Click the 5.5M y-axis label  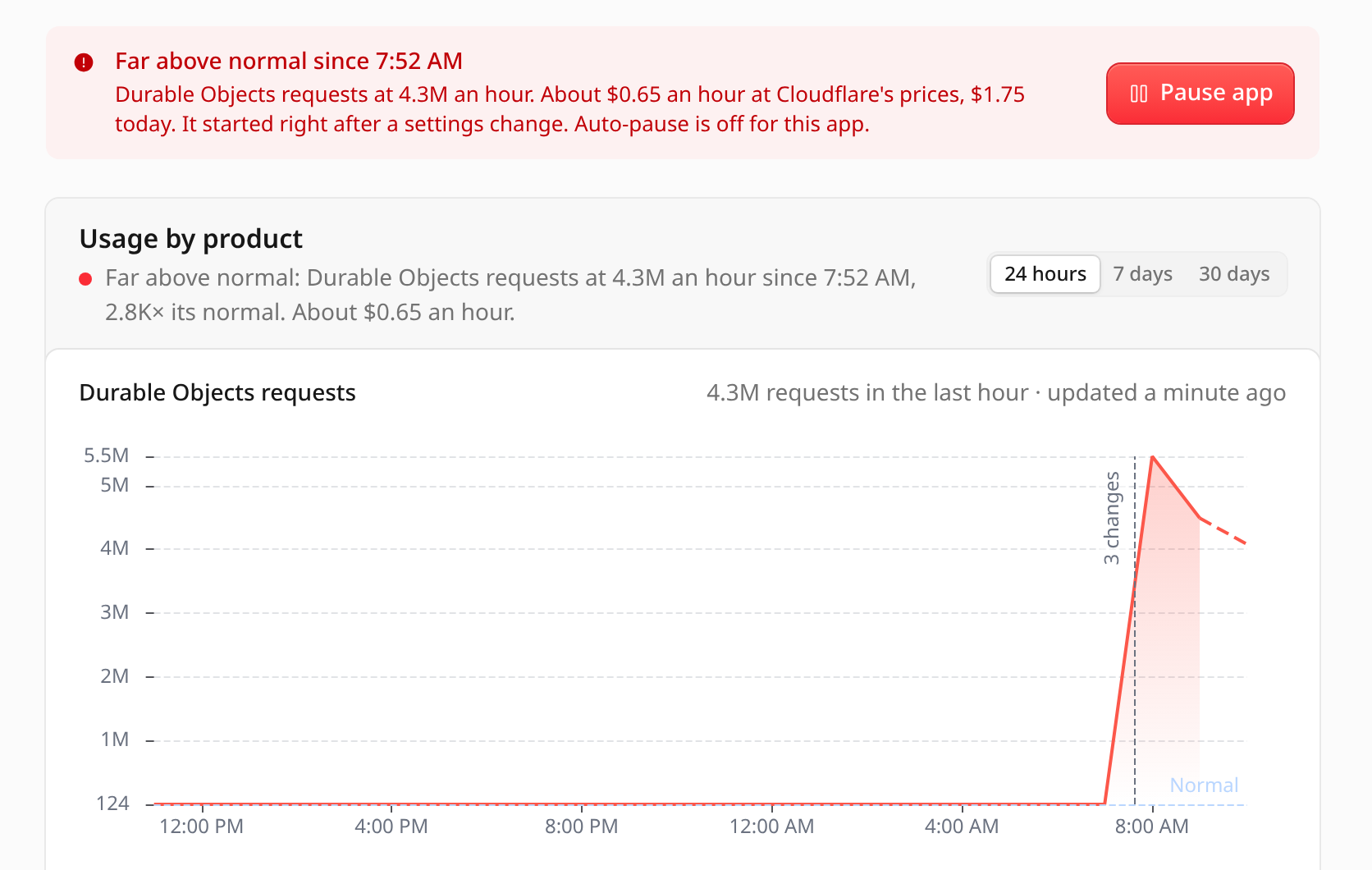click(x=107, y=456)
